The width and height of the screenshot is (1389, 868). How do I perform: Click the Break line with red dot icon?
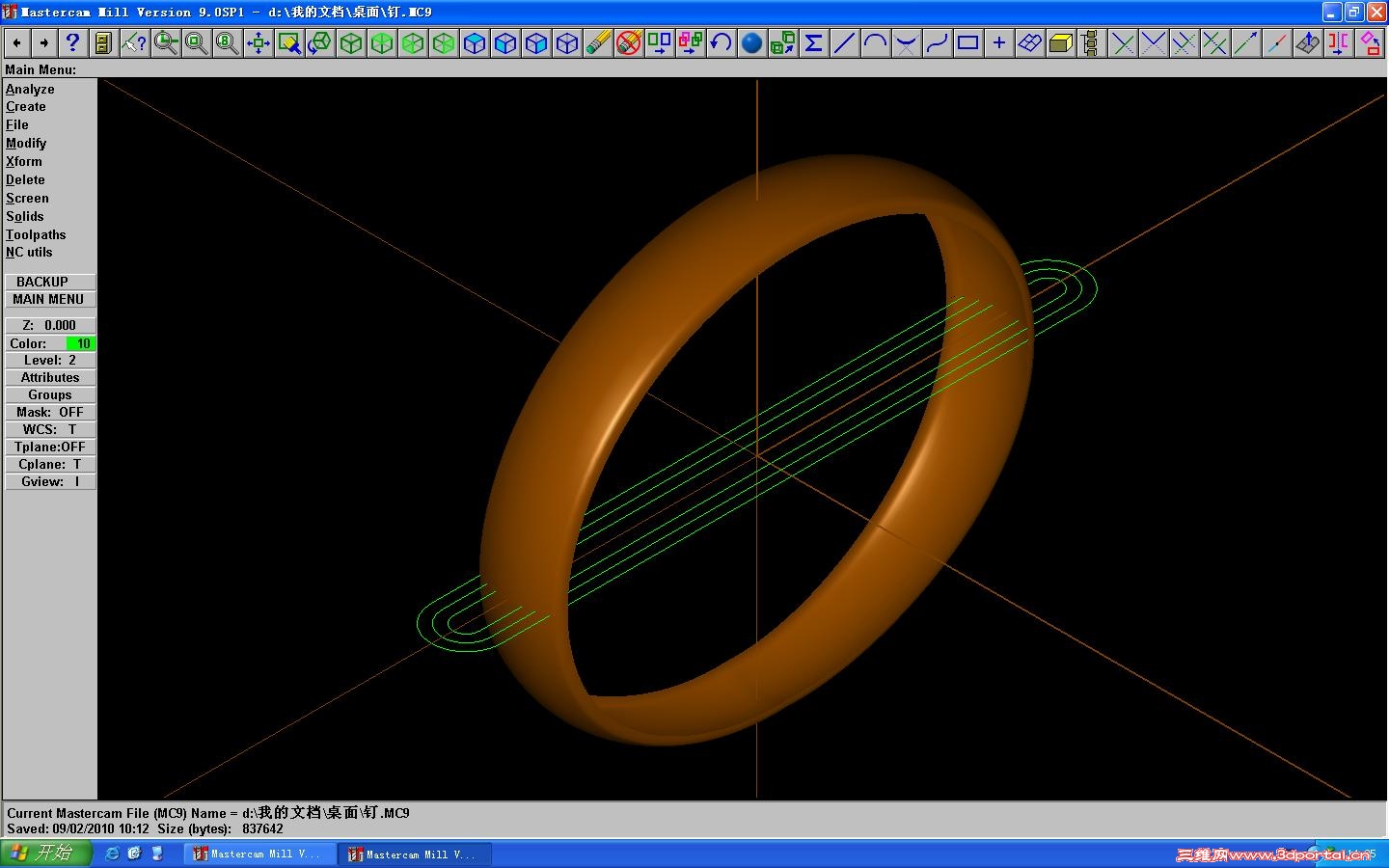click(1276, 42)
